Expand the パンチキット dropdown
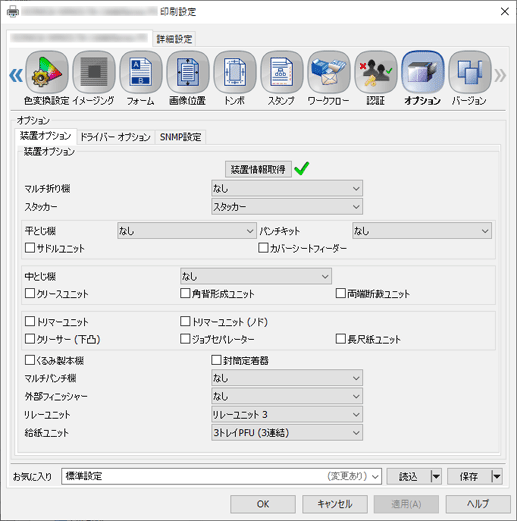The image size is (517, 521). [x=422, y=231]
